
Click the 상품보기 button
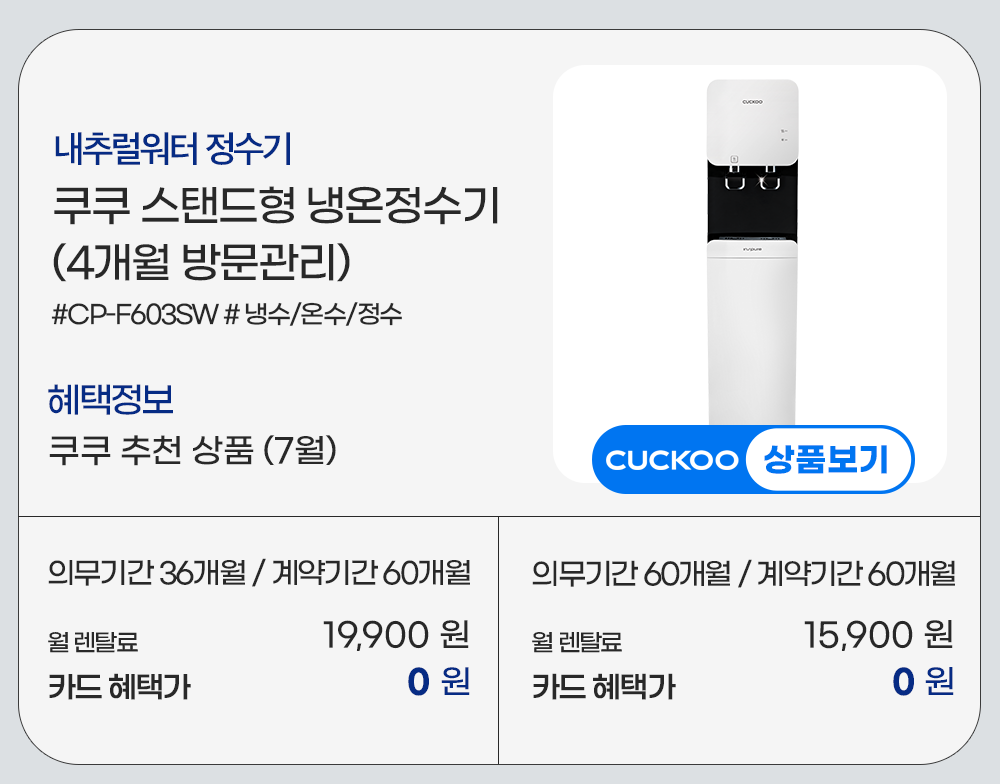tap(826, 460)
